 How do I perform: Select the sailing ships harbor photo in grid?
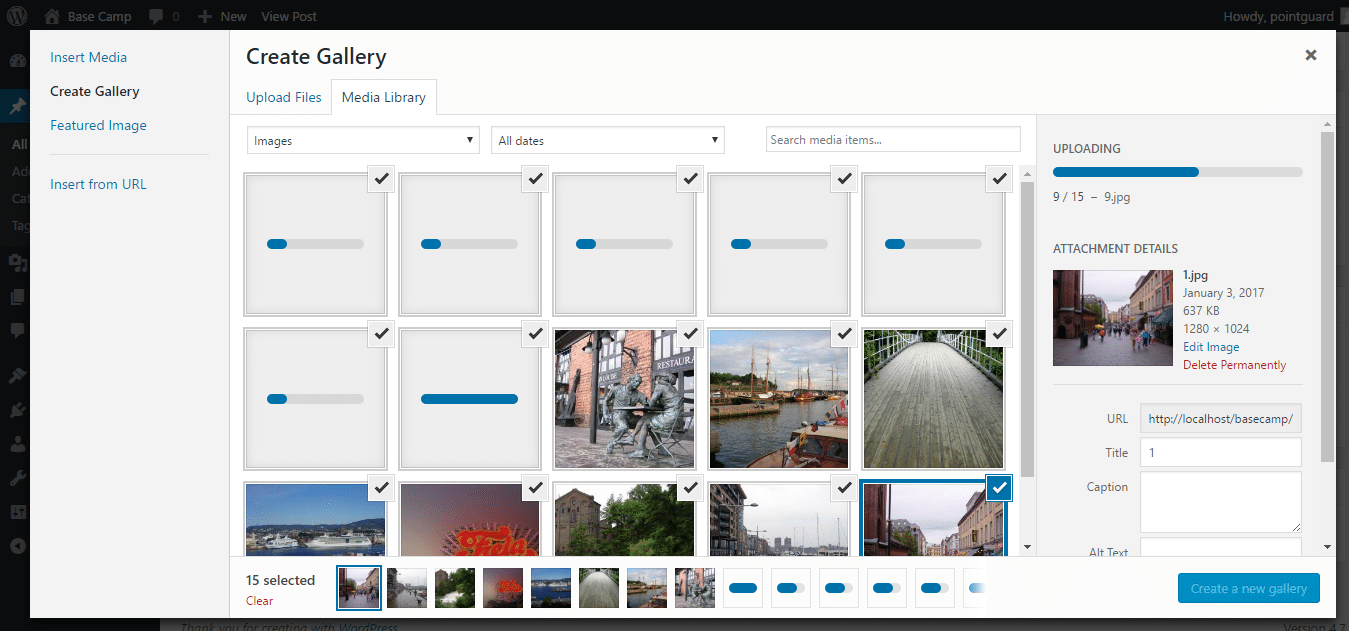tap(779, 399)
